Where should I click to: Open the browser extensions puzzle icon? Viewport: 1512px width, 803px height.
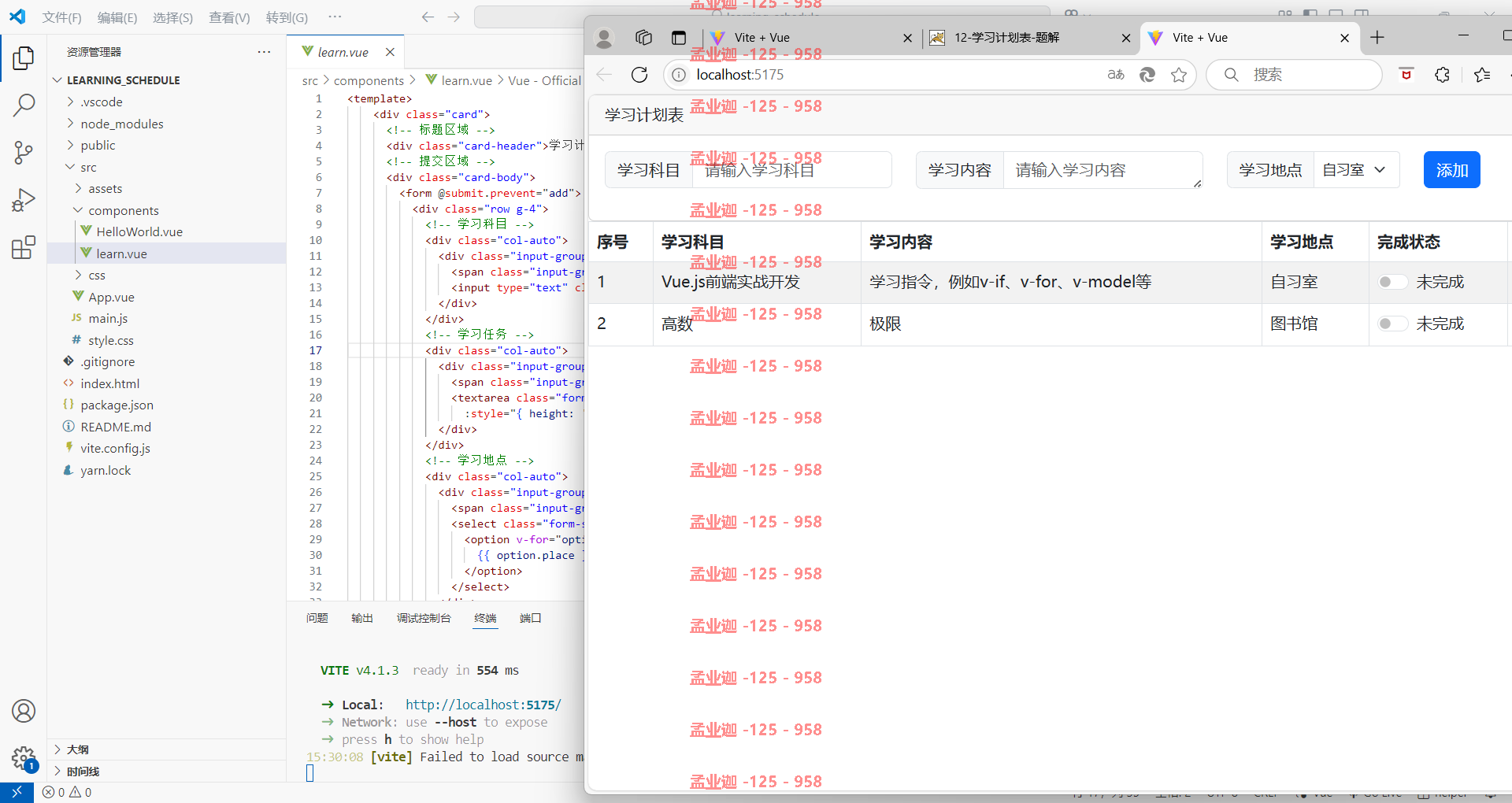[1442, 75]
